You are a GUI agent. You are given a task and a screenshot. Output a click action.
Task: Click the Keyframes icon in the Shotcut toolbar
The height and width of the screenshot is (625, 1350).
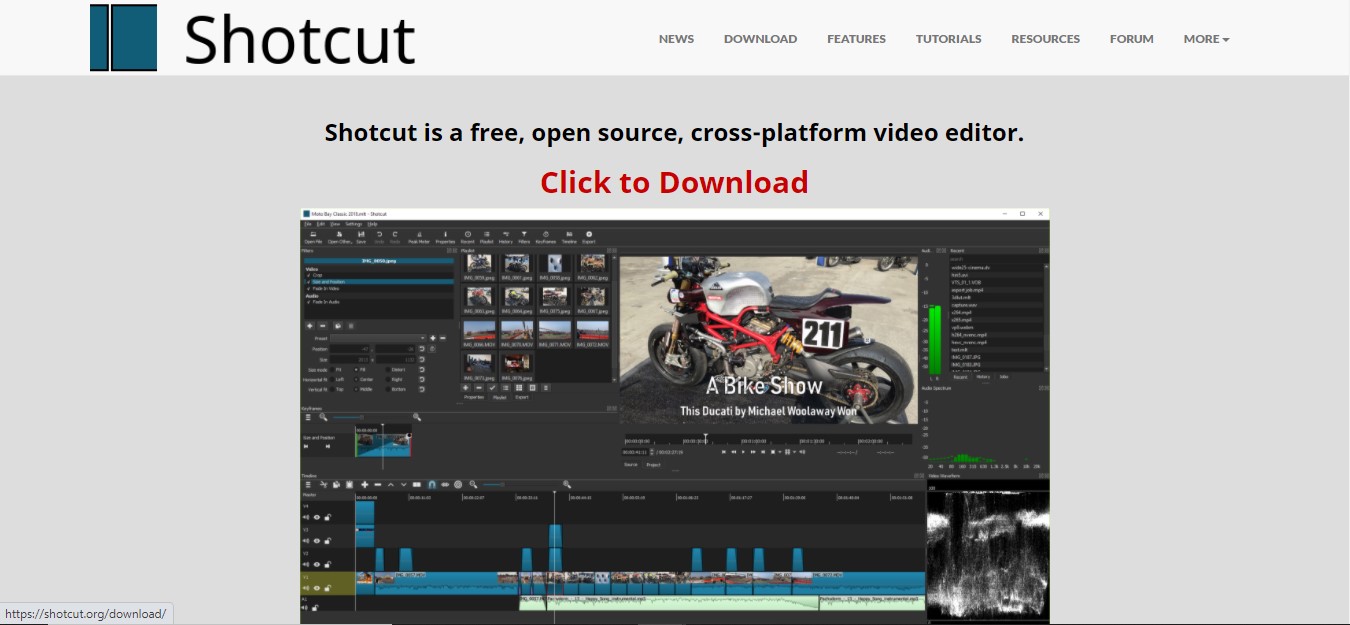click(x=546, y=237)
